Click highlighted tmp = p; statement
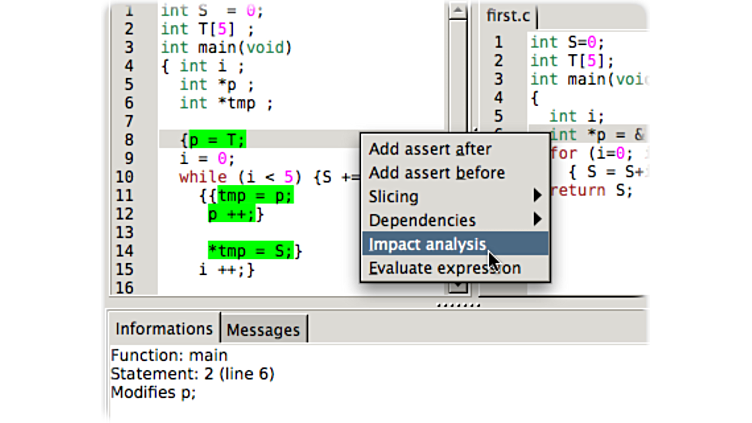This screenshot has height=423, width=752. click(255, 196)
